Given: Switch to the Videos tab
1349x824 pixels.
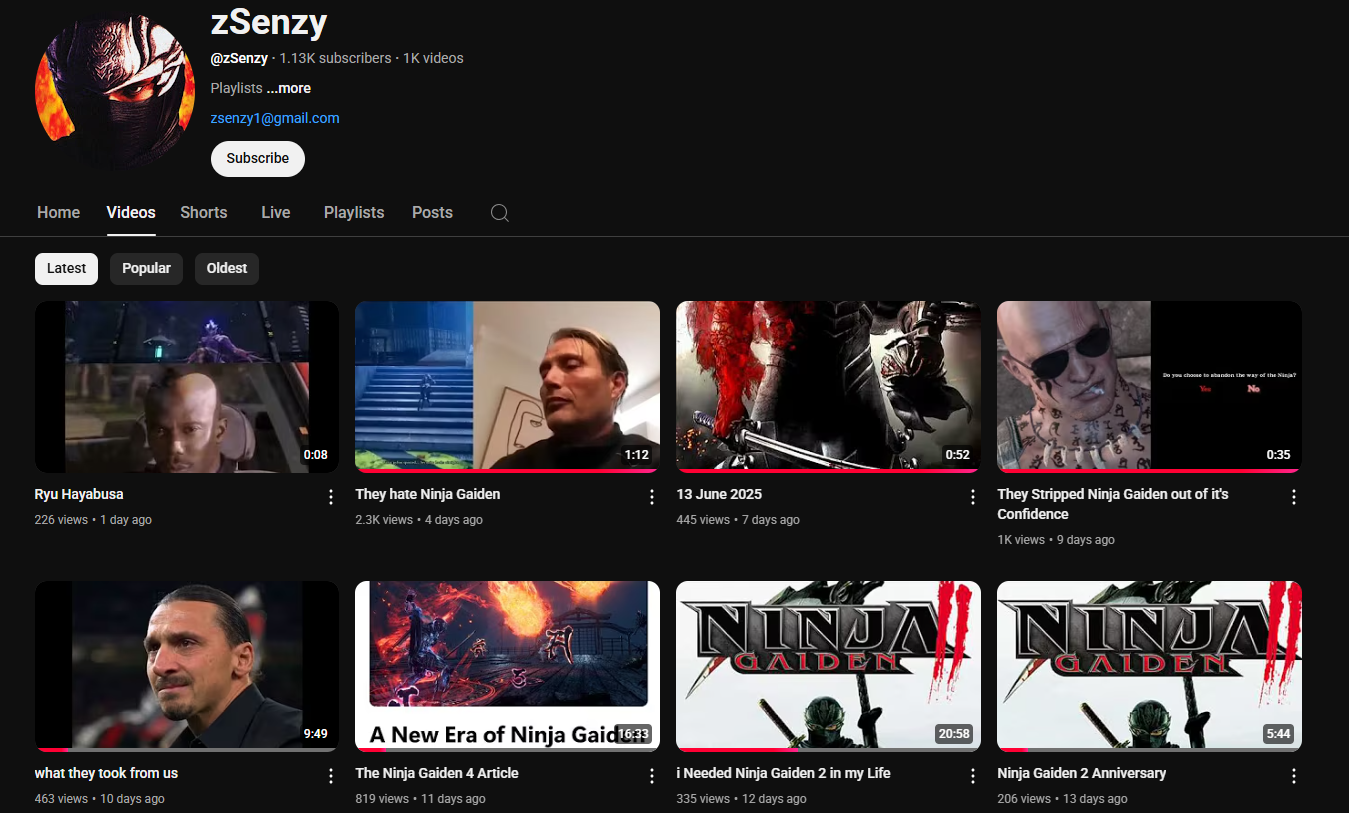Looking at the screenshot, I should [131, 212].
